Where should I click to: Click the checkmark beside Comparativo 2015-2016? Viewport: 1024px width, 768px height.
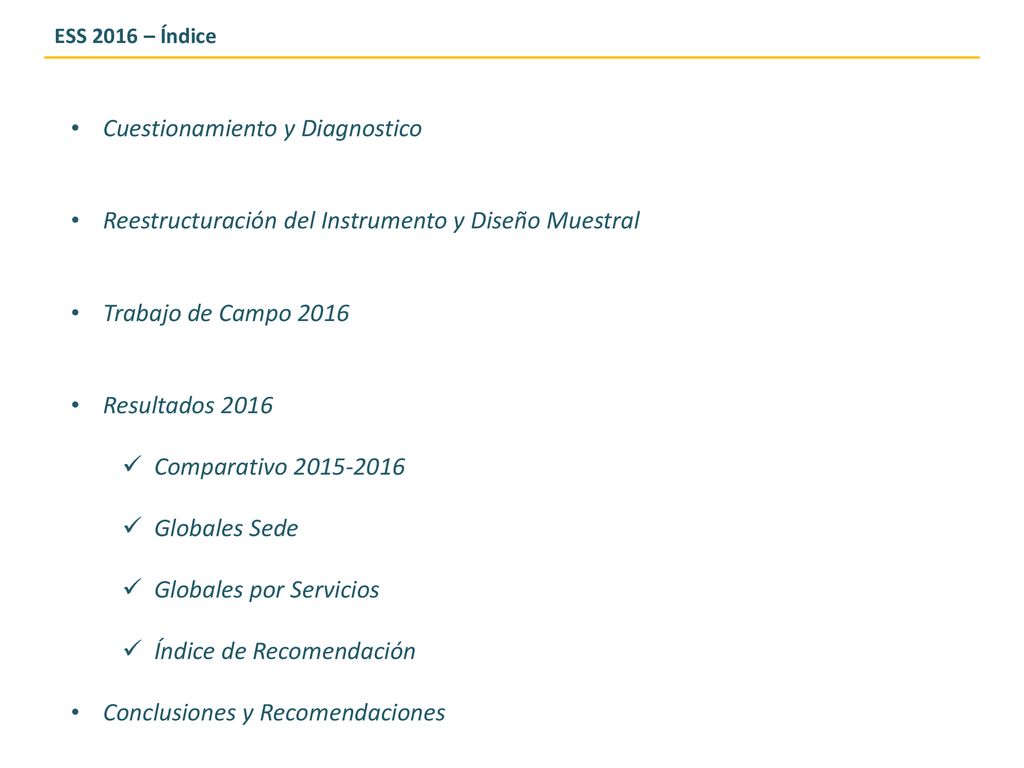click(x=133, y=464)
